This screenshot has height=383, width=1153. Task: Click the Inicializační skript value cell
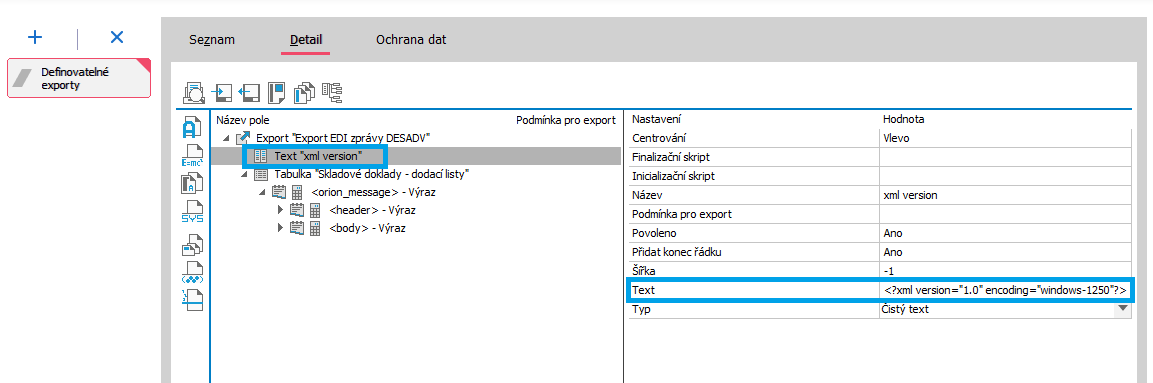point(1005,176)
